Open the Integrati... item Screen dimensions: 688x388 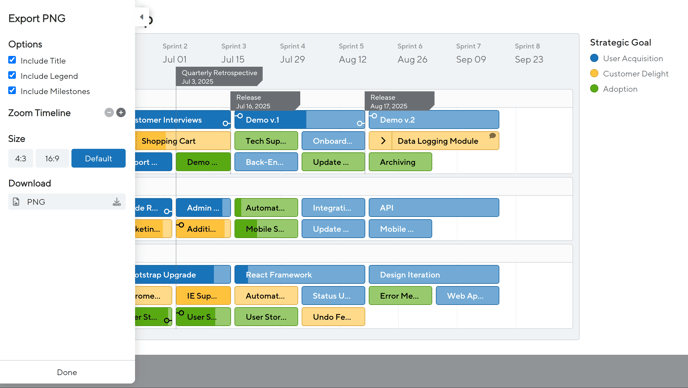pos(333,208)
